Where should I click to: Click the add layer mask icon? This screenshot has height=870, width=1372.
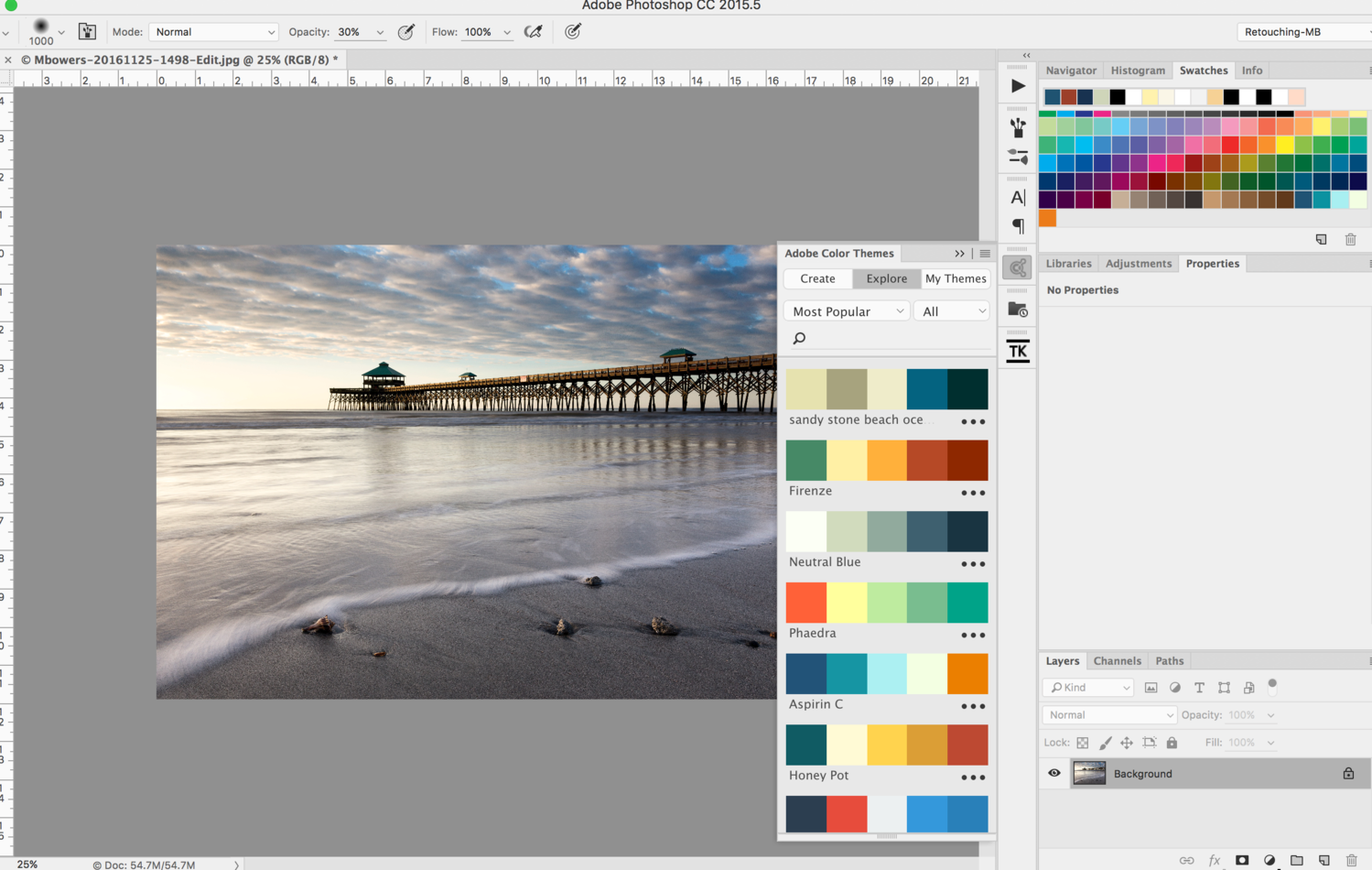point(1242,860)
